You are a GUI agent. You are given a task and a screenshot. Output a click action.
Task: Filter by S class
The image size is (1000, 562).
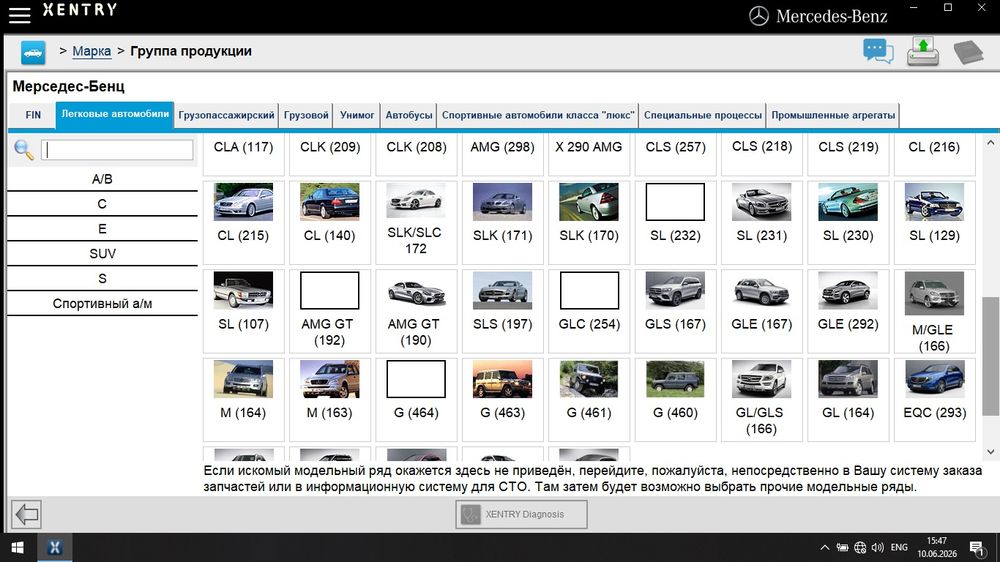102,279
